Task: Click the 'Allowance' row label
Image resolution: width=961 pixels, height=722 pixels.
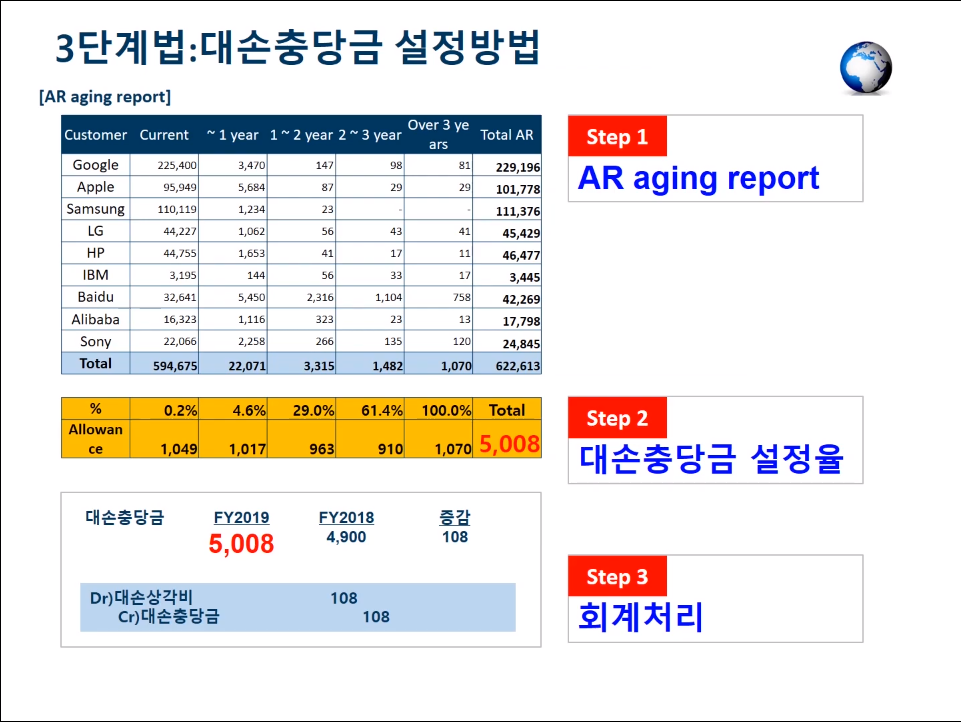Action: pyautogui.click(x=96, y=439)
